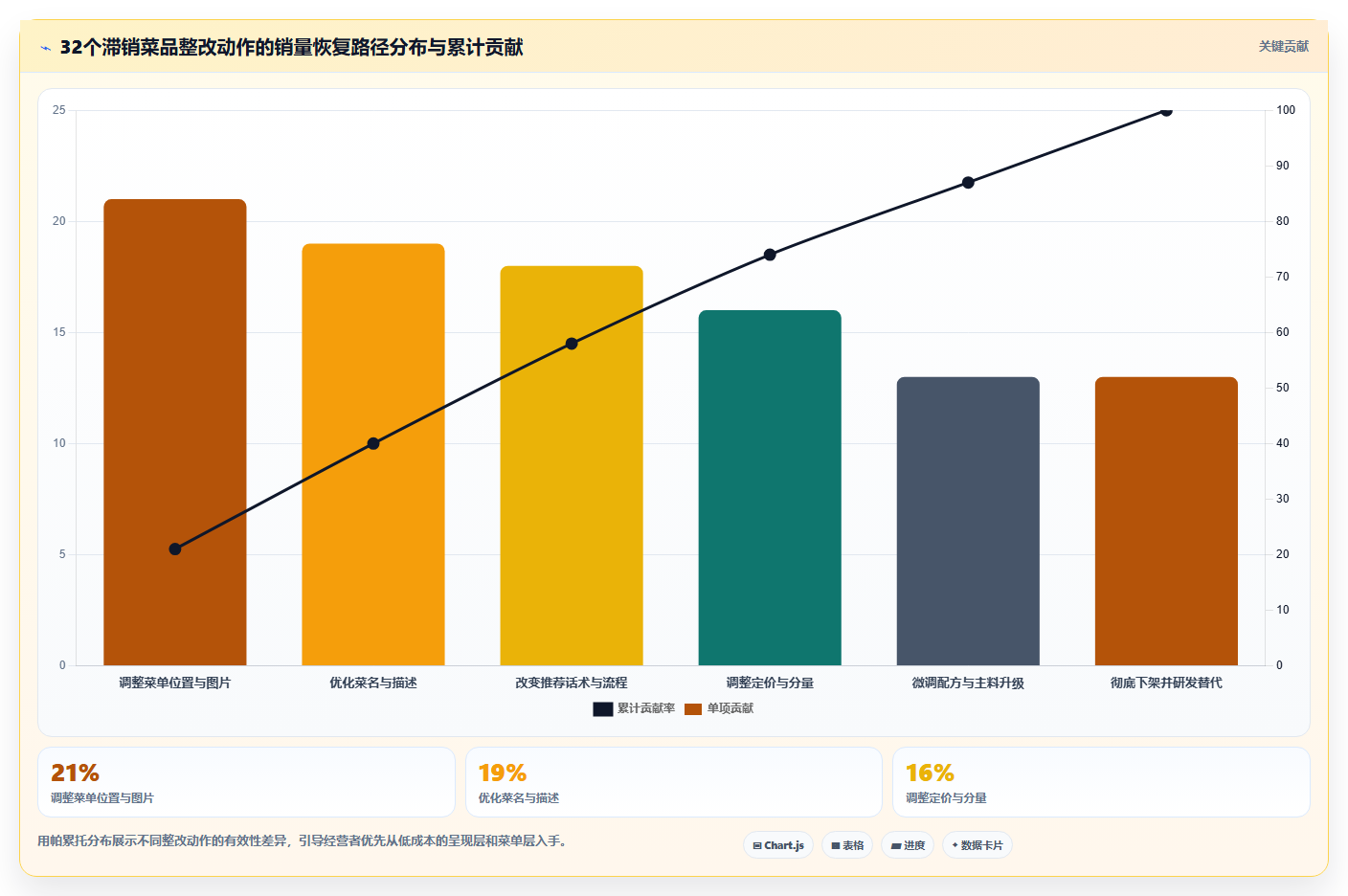This screenshot has width=1348, height=896.
Task: Click the chart title starting 32个滞销菜品
Action: coord(291,47)
